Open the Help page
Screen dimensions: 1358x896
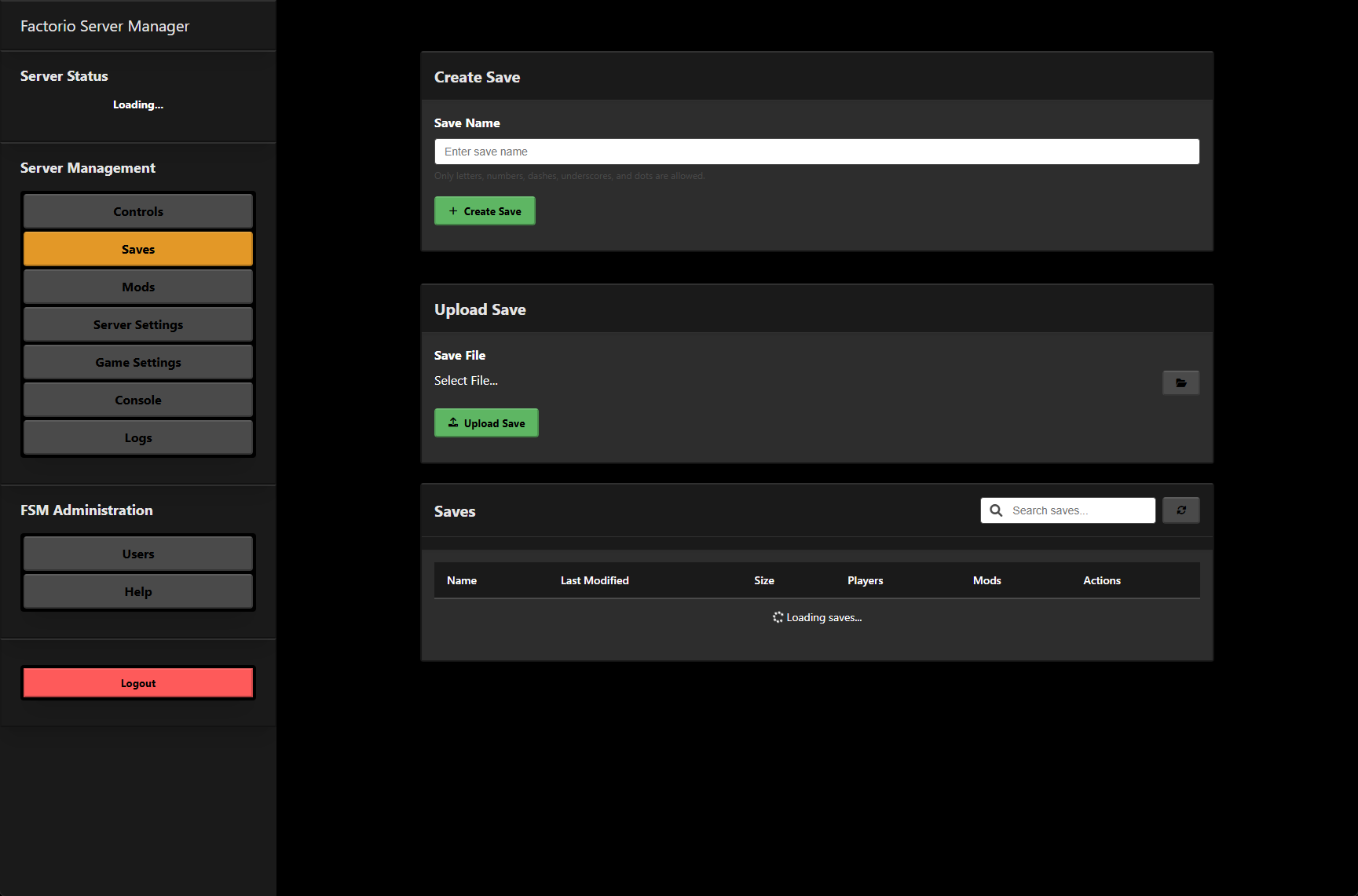138,591
